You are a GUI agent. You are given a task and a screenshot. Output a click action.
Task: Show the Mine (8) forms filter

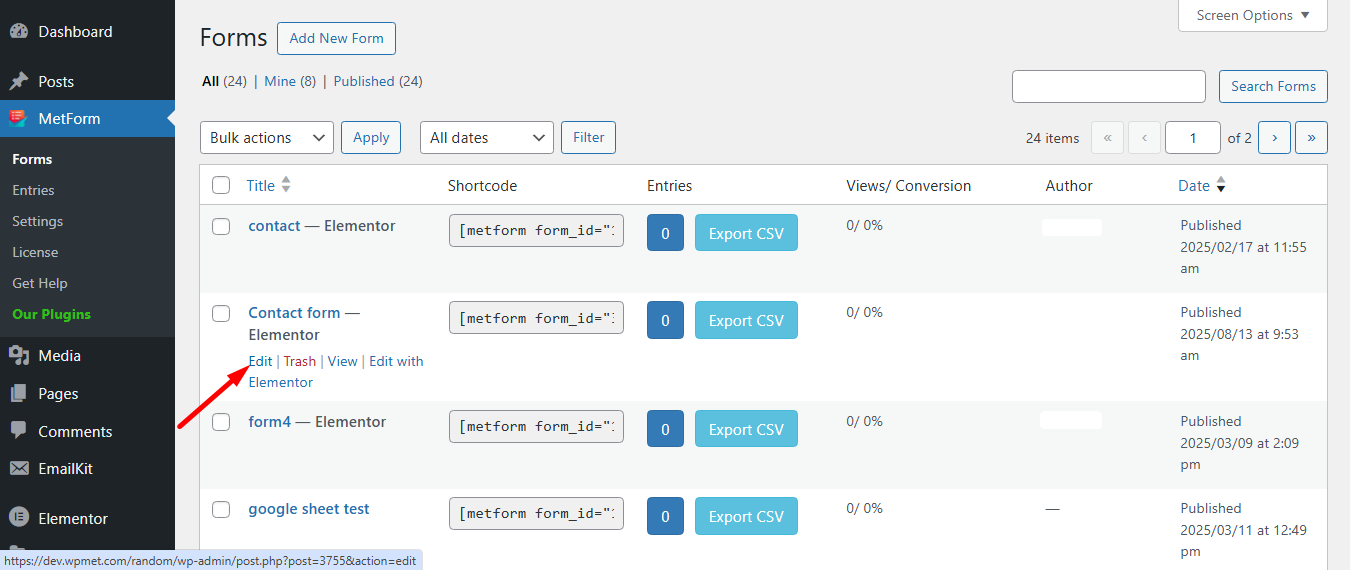click(x=290, y=81)
